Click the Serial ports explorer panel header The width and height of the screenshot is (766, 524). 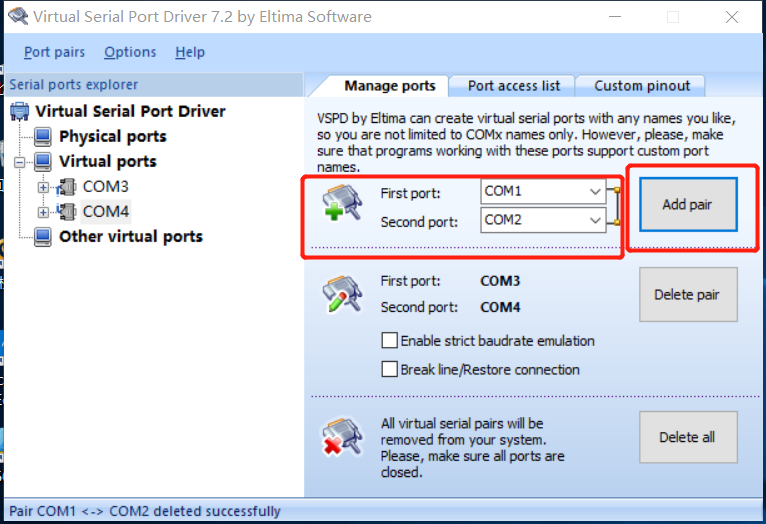153,84
